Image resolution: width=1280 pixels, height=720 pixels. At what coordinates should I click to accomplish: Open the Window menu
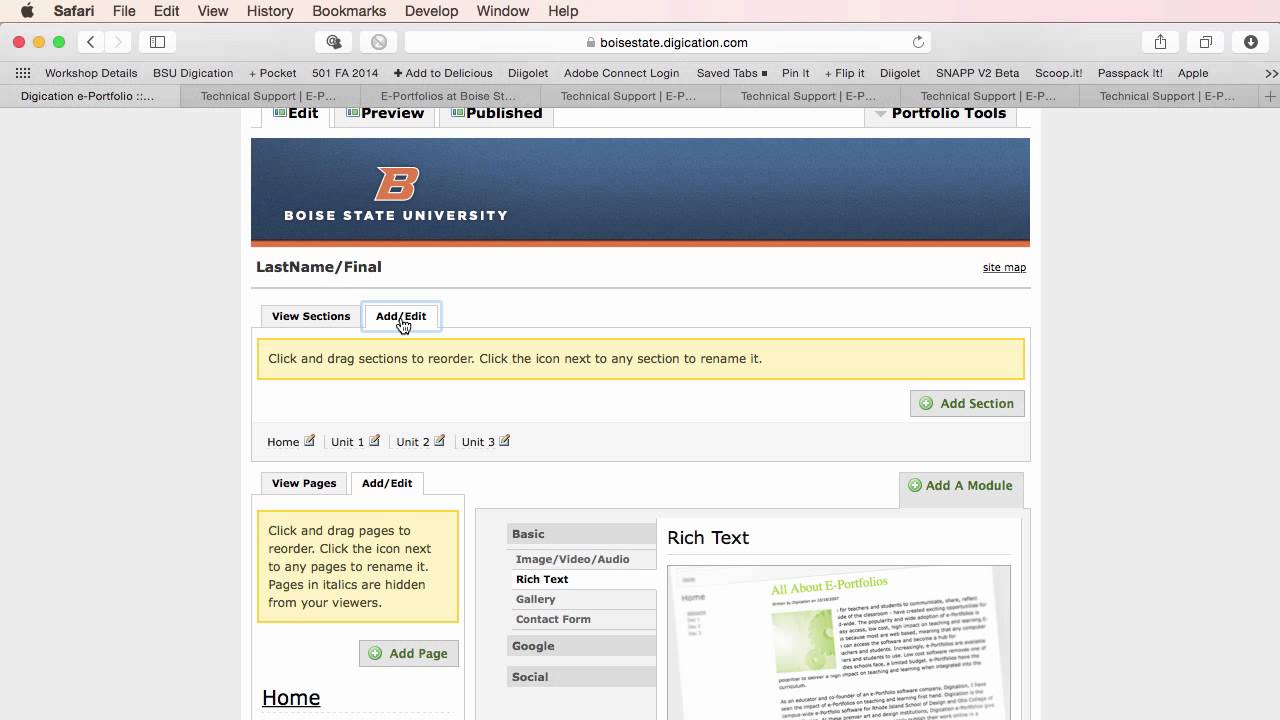point(502,11)
